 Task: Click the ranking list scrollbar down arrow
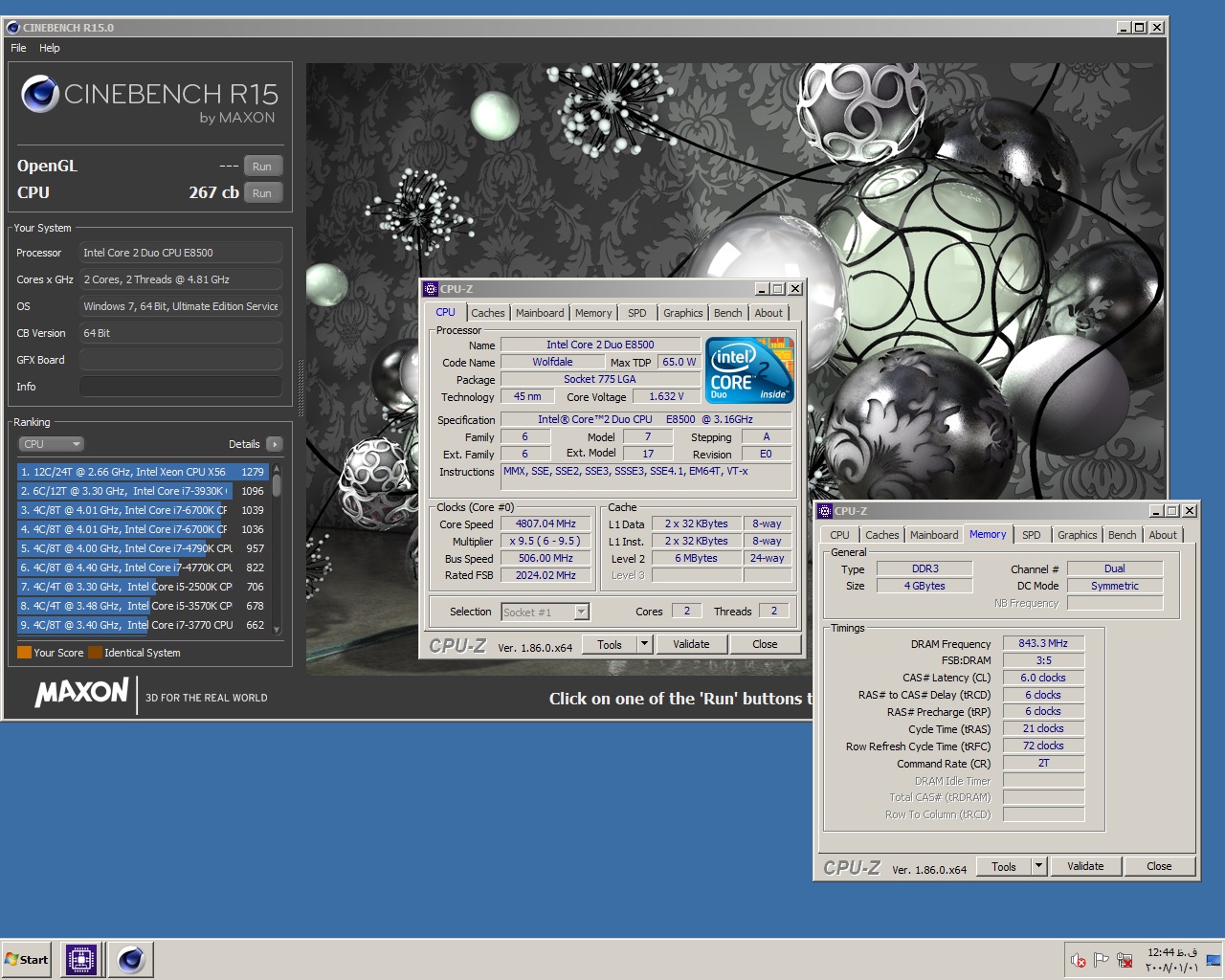click(277, 629)
